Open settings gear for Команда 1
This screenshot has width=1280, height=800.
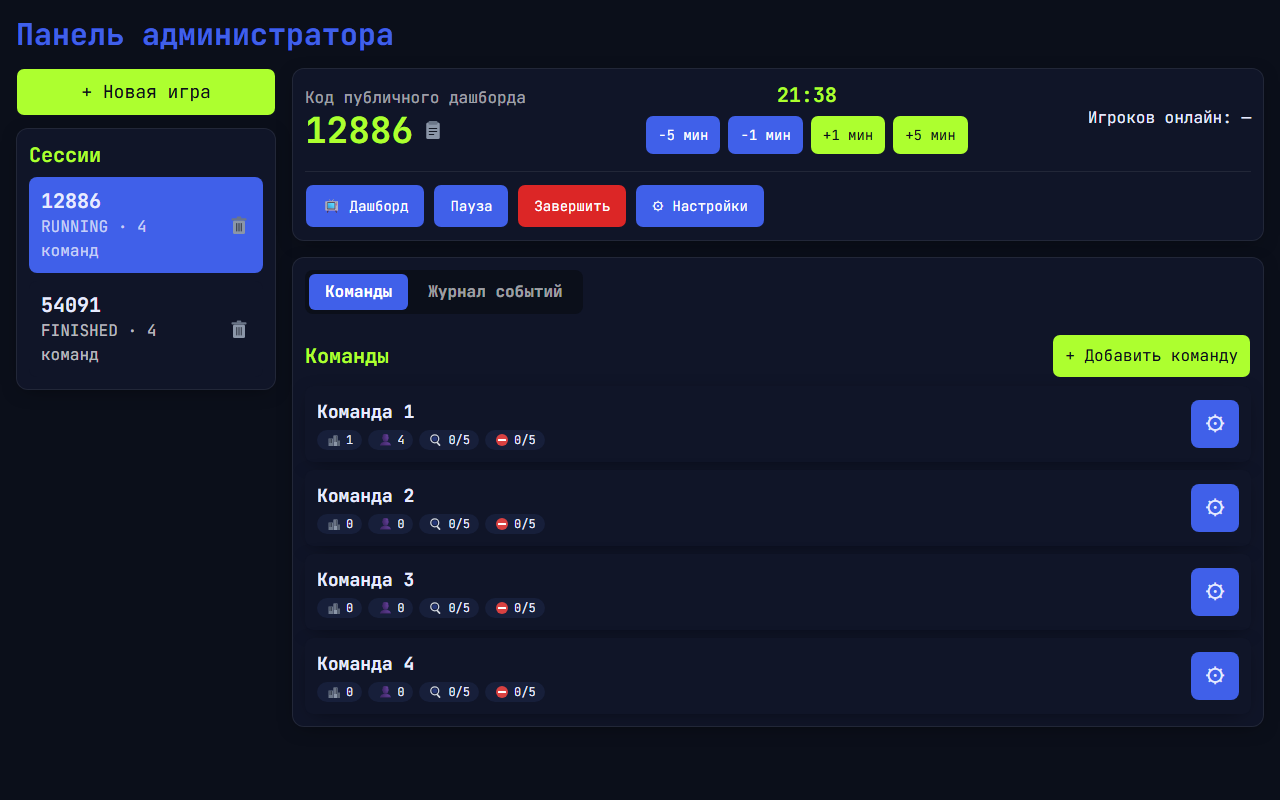click(1215, 424)
